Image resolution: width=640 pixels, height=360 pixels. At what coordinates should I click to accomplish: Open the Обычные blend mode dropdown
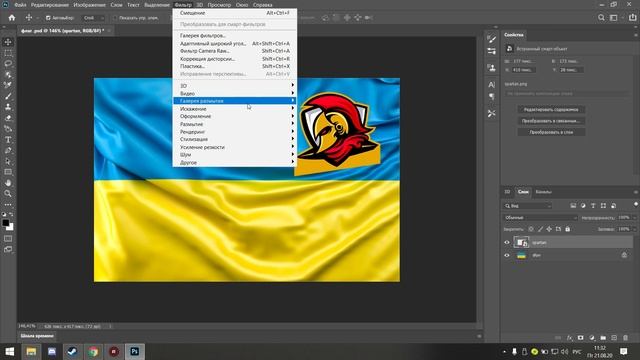pyautogui.click(x=540, y=218)
